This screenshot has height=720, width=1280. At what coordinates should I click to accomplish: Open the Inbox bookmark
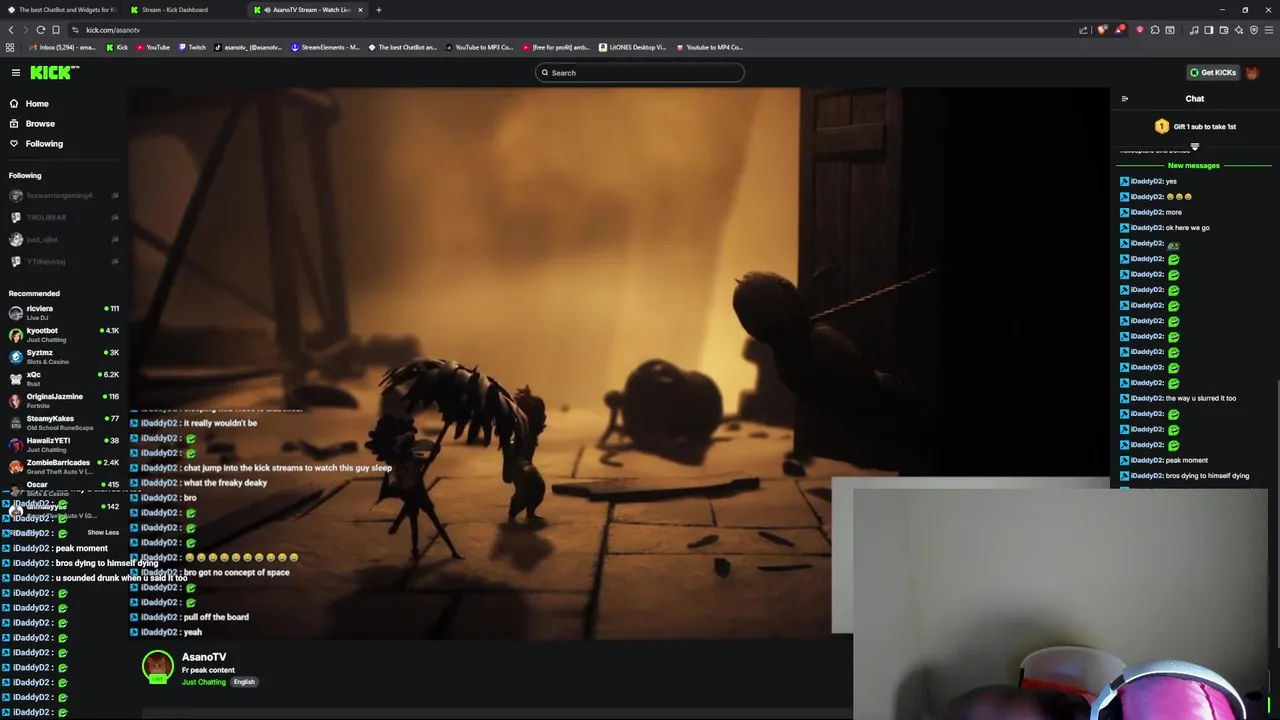tap(63, 47)
